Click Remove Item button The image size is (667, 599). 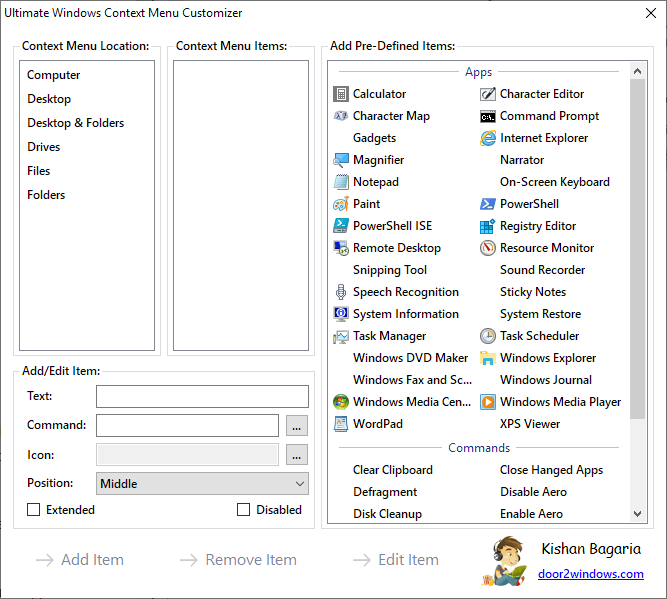[x=238, y=560]
